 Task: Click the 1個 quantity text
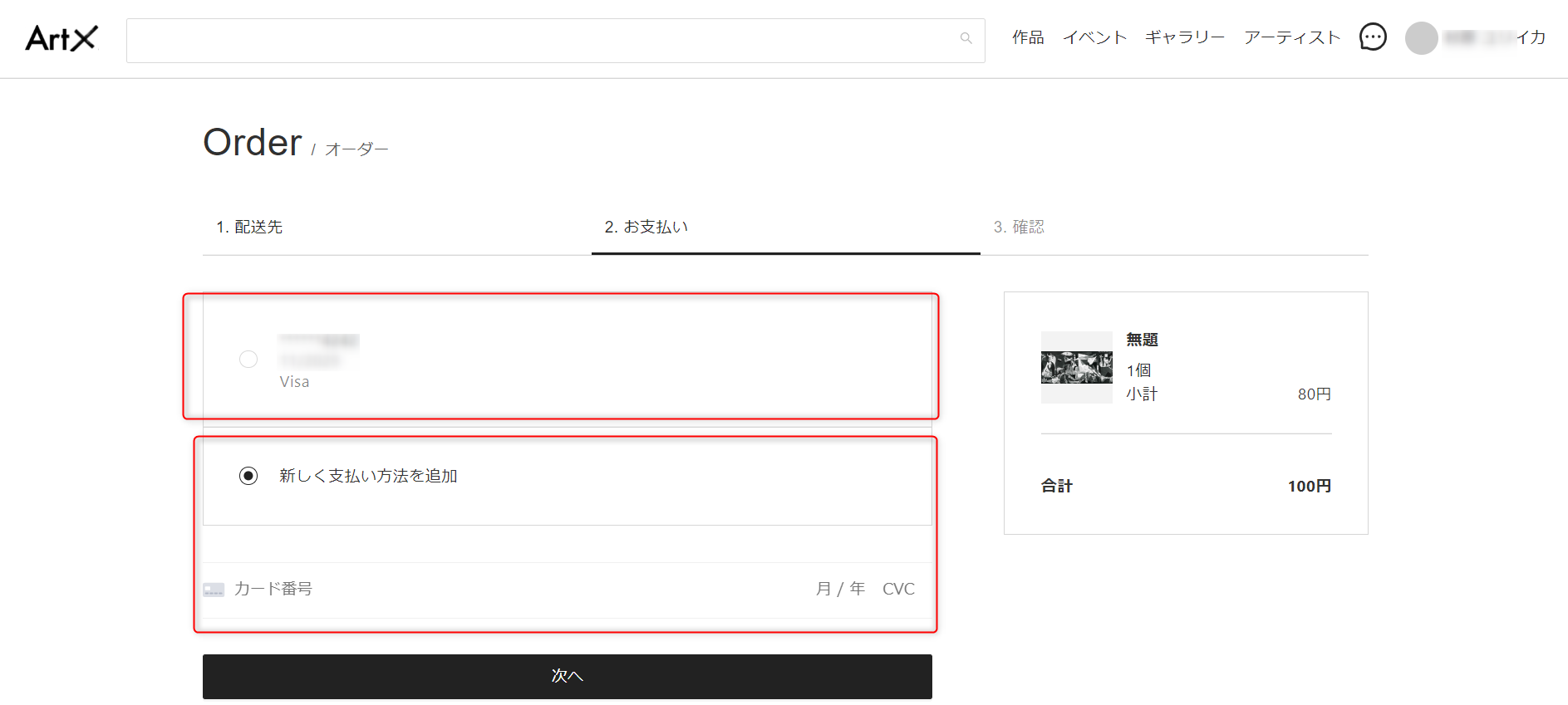(x=1138, y=370)
